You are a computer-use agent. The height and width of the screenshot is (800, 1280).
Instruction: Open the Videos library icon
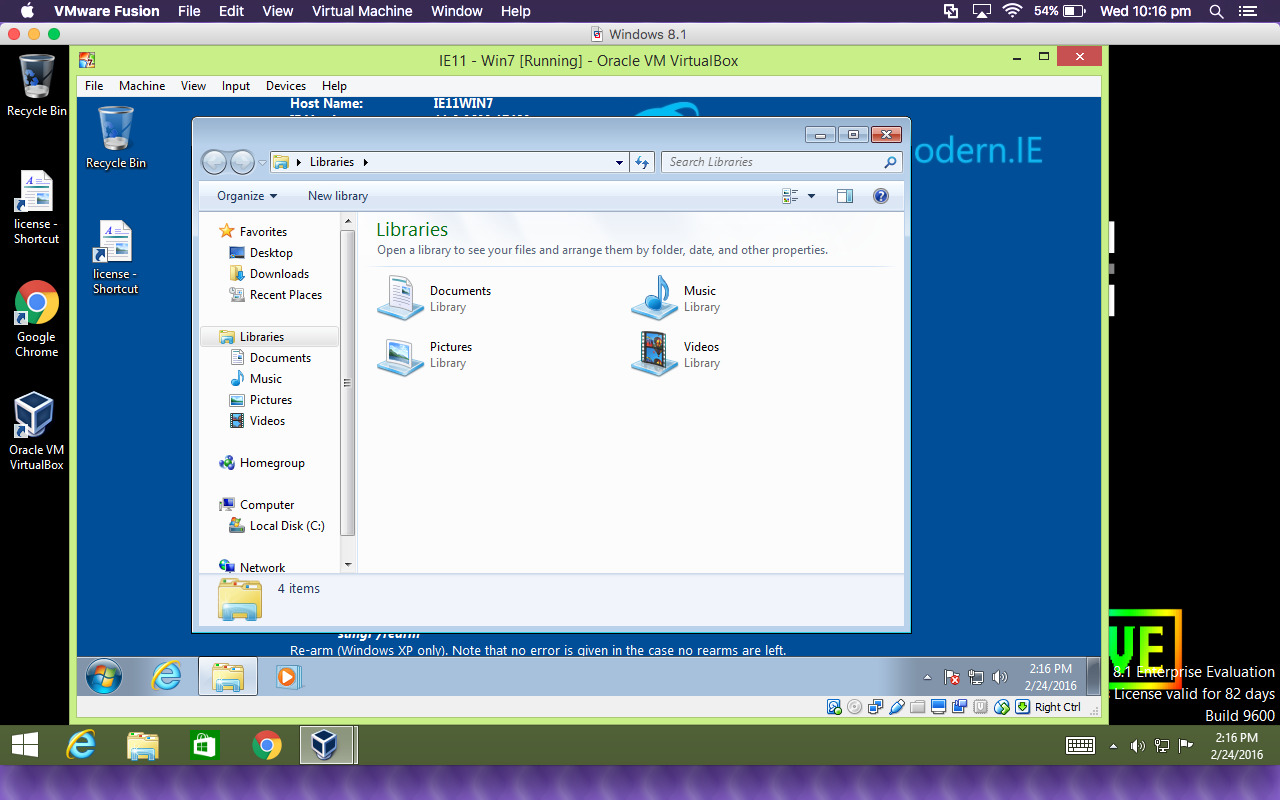tap(655, 354)
